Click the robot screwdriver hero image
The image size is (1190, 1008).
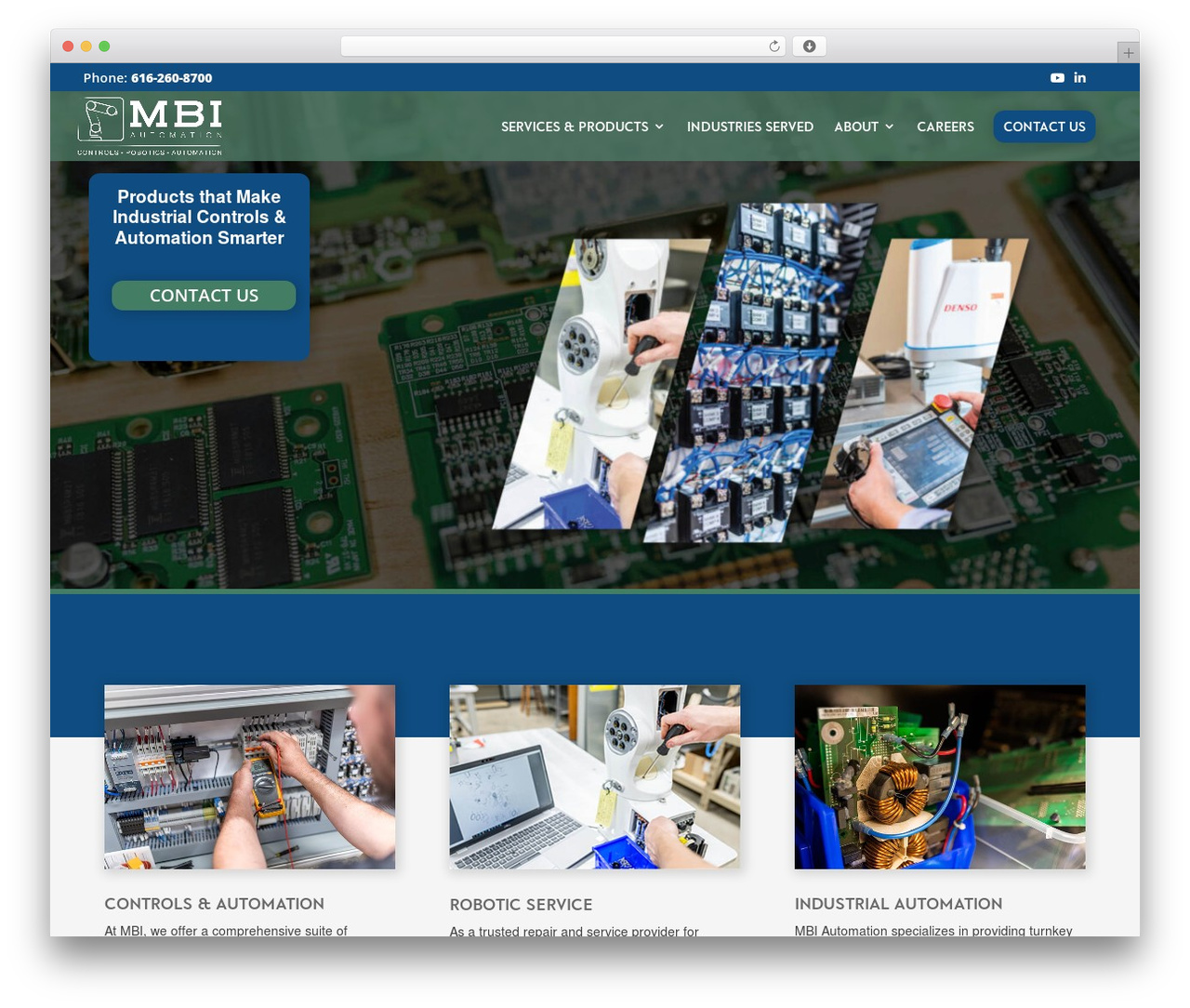pyautogui.click(x=602, y=384)
